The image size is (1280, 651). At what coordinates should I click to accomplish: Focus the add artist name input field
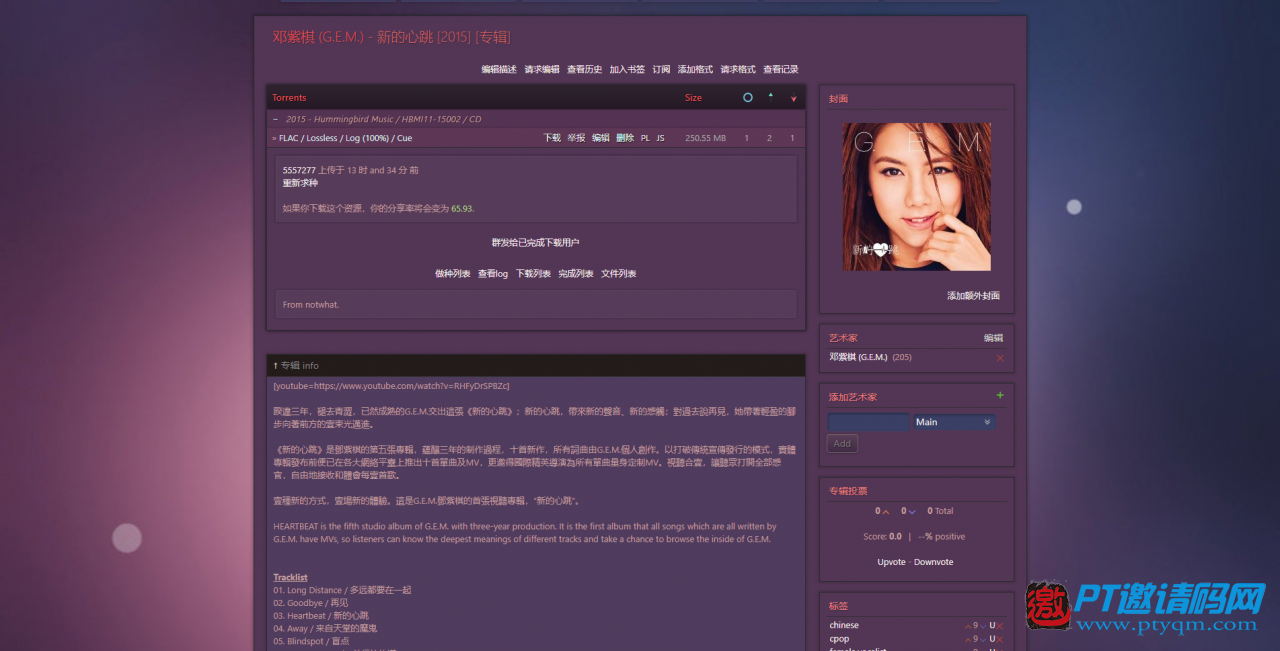click(869, 422)
